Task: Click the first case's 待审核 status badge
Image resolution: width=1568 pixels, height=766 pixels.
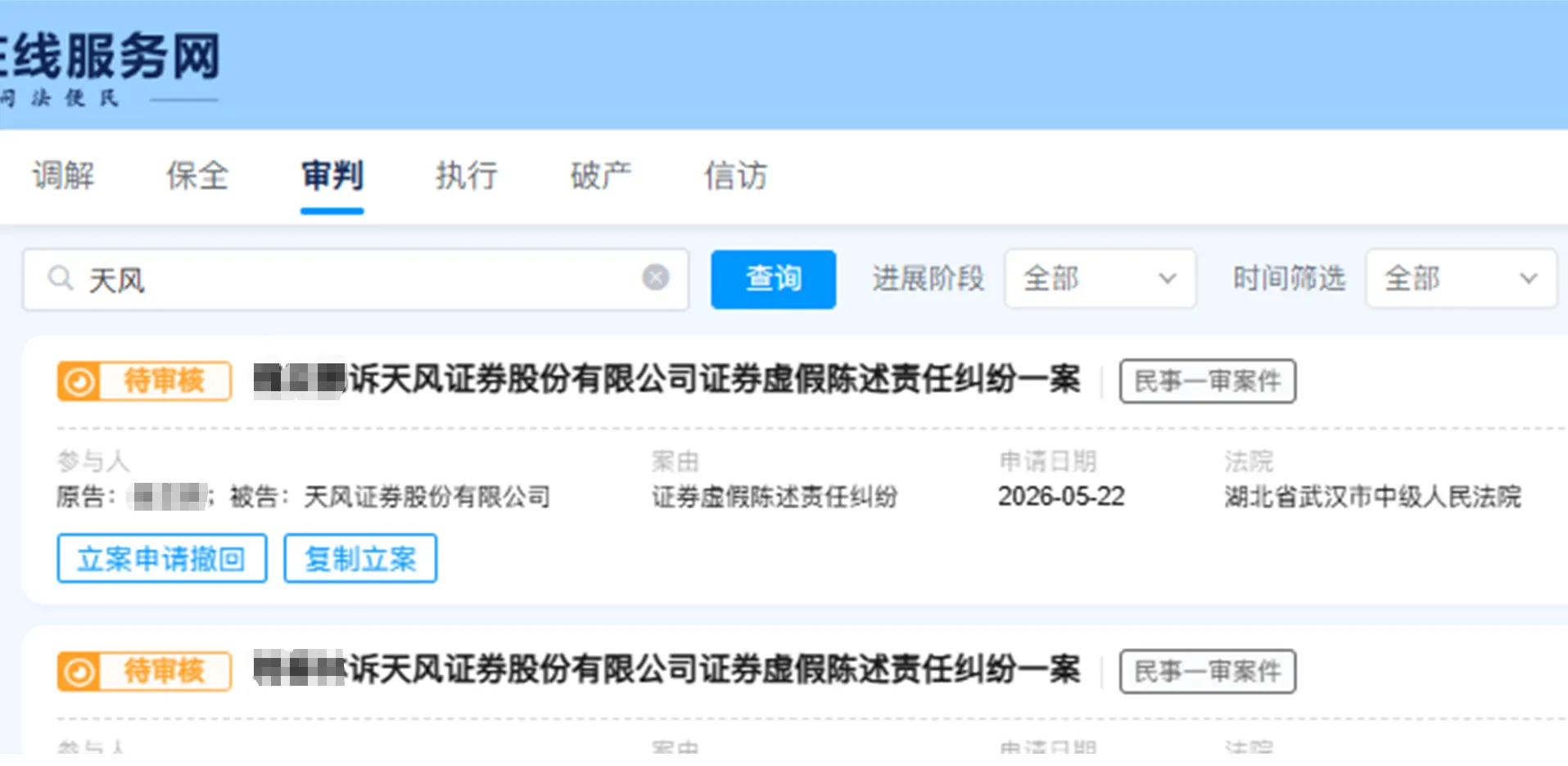Action: (144, 381)
